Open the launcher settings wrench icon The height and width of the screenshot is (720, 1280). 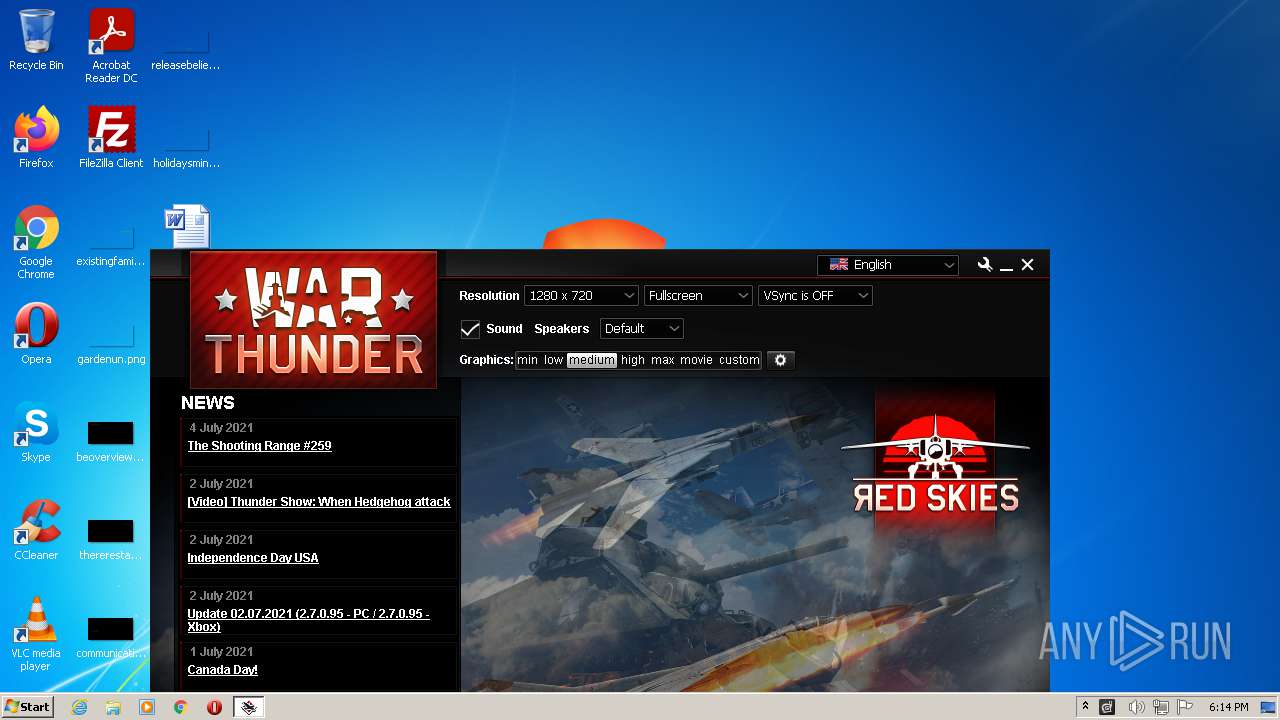[x=985, y=265]
